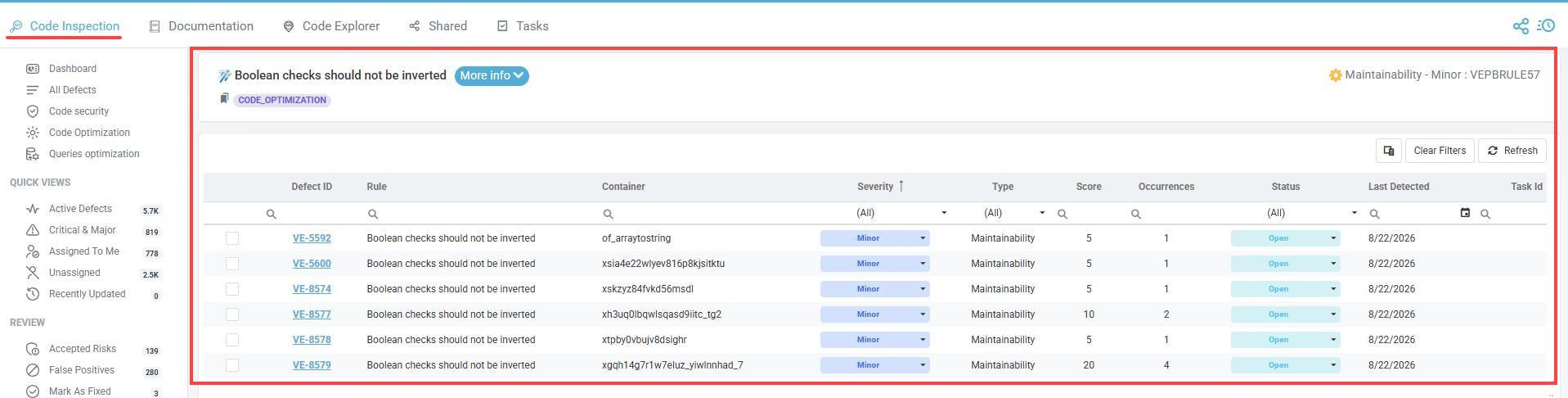
Task: Click the Assigned To Me person icon
Action: 33,251
